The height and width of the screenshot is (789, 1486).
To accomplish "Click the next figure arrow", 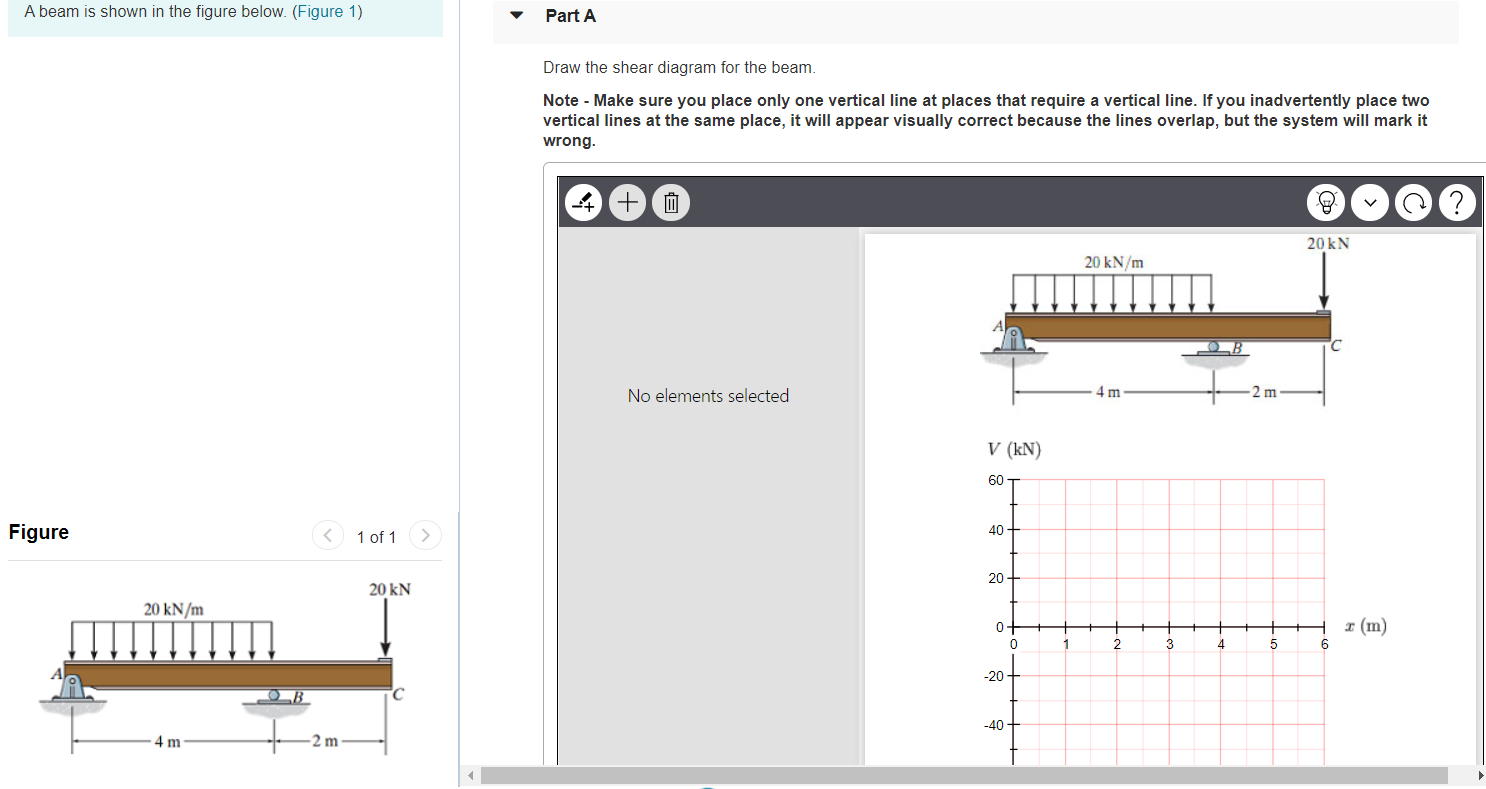I will [x=425, y=535].
